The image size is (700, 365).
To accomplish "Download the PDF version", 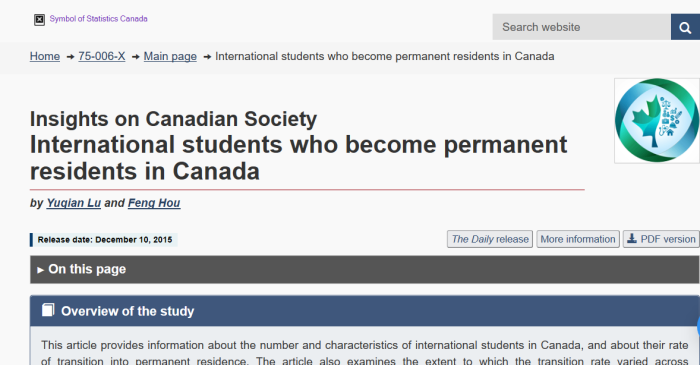I will [x=661, y=239].
